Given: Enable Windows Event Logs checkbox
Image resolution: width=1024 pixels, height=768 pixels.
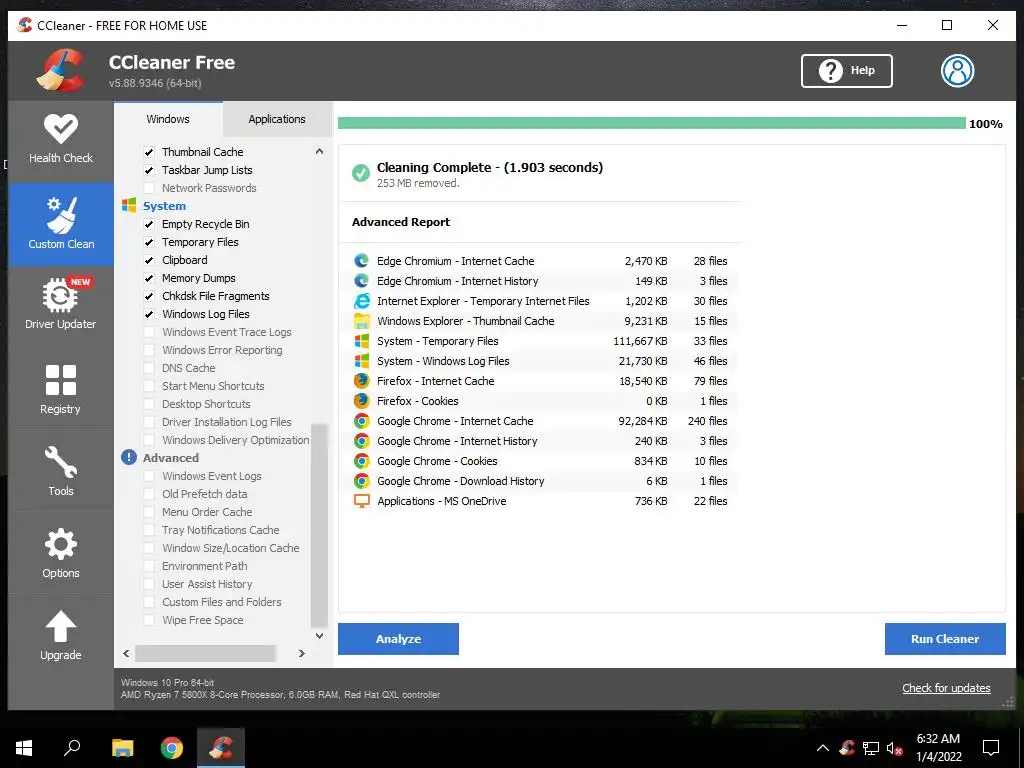Looking at the screenshot, I should pyautogui.click(x=149, y=476).
